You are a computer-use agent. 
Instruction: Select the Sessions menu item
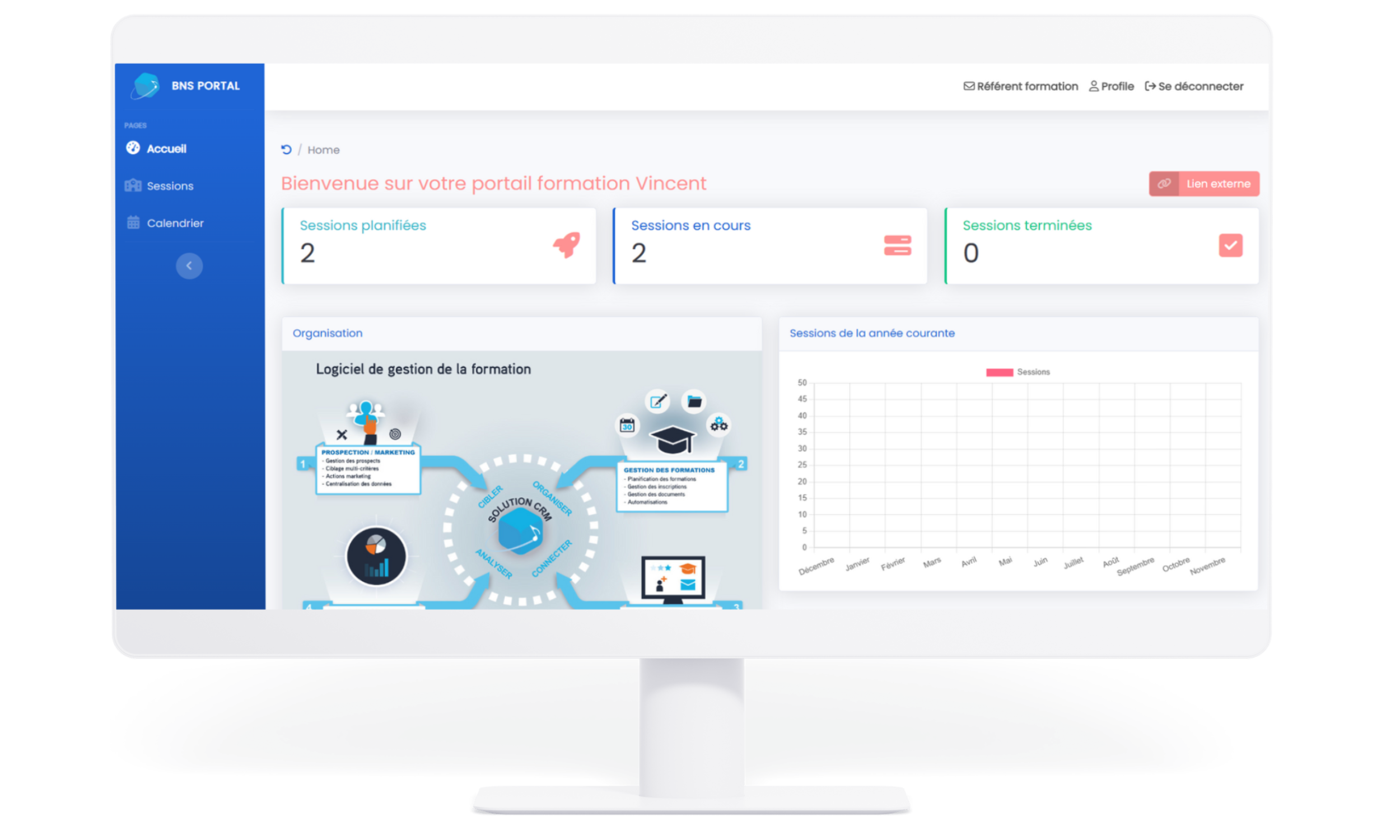tap(170, 185)
